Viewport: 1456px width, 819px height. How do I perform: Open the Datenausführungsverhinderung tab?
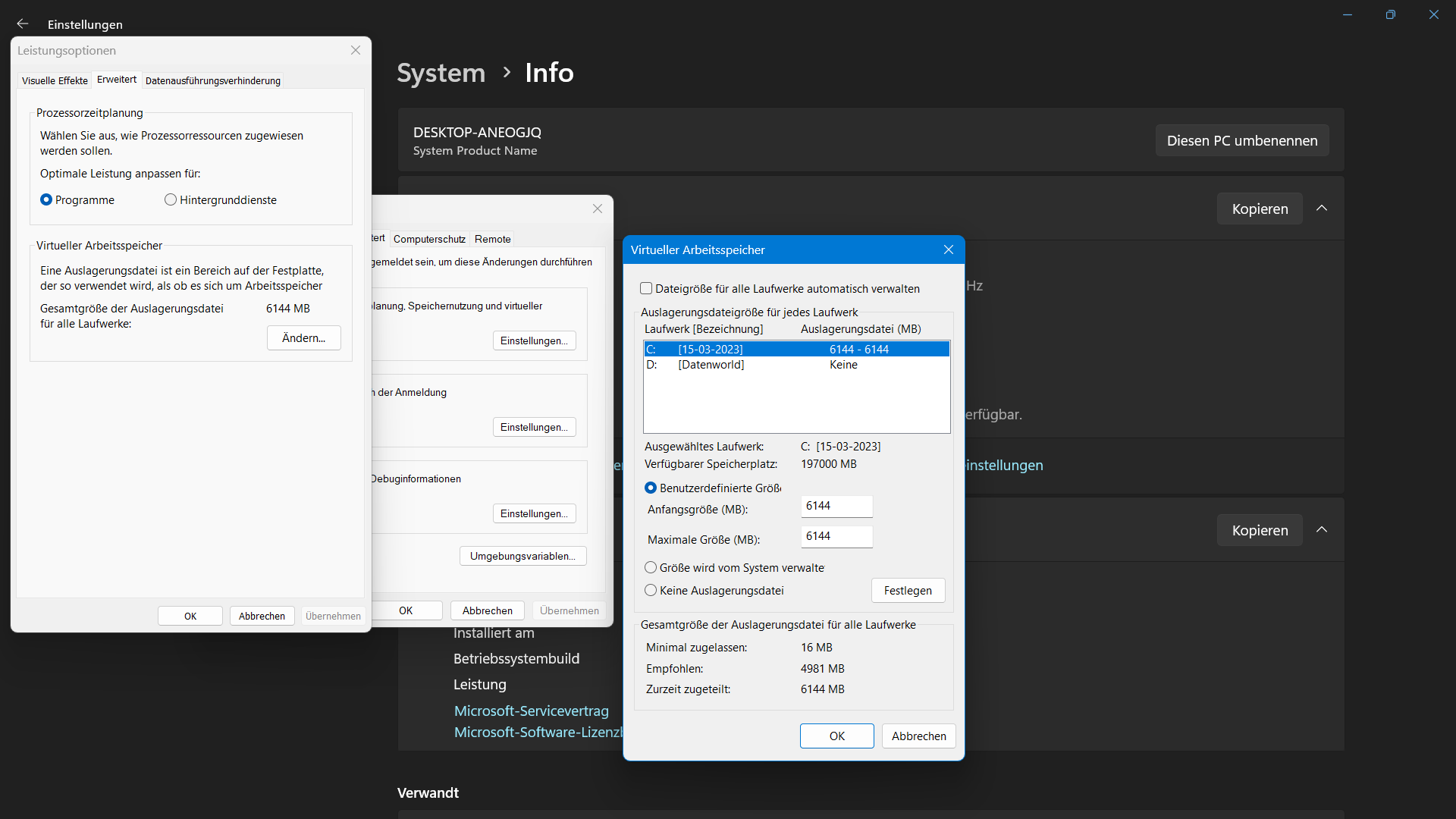pos(212,80)
